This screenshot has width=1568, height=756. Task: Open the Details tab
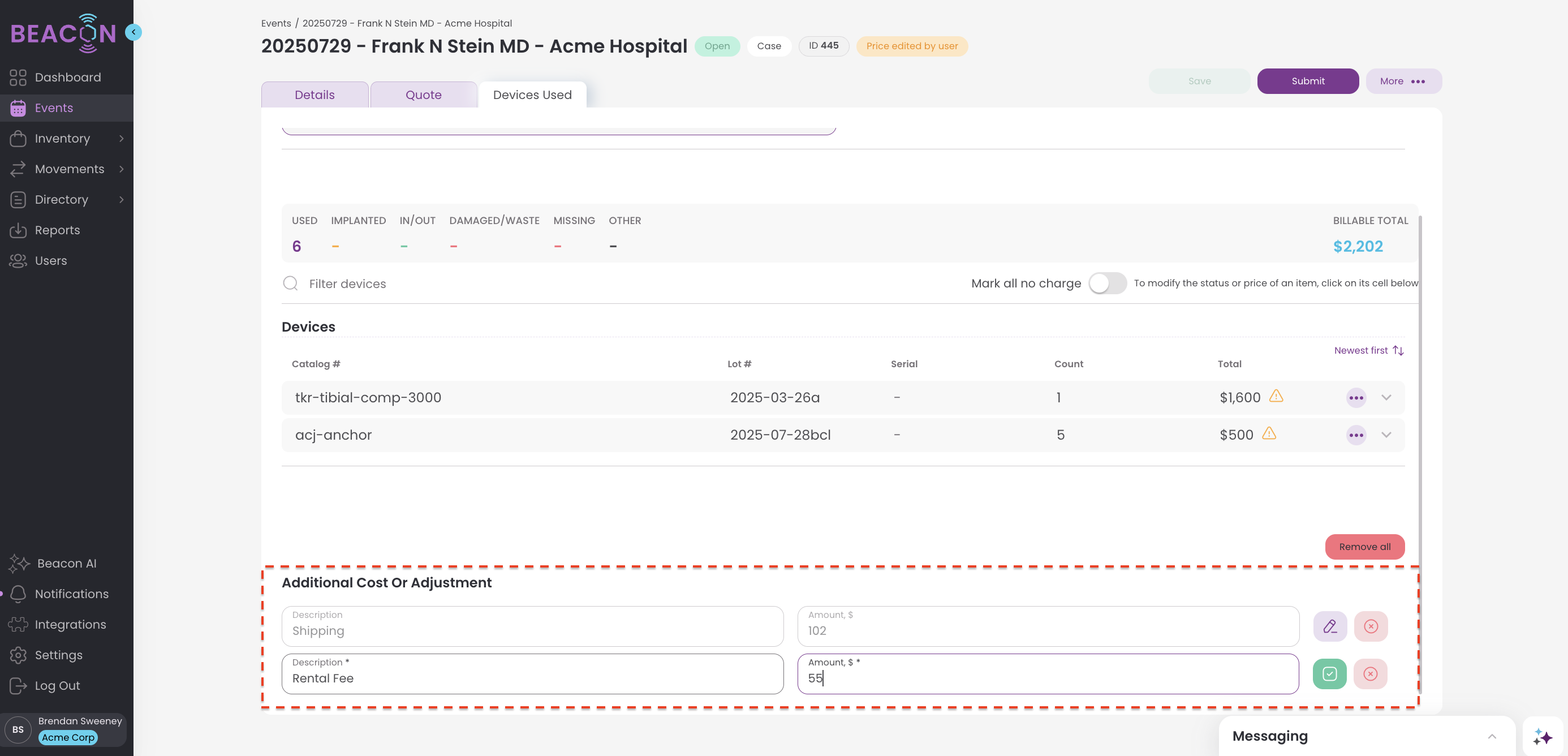tap(314, 95)
